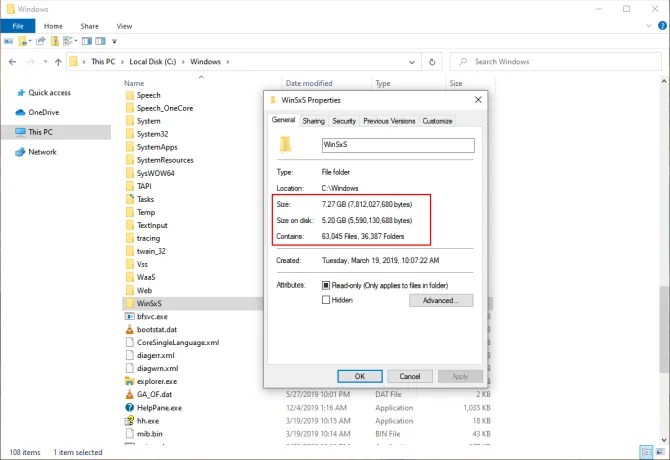Open the address bar history dropdown
This screenshot has height=460, width=670.
tap(411, 62)
